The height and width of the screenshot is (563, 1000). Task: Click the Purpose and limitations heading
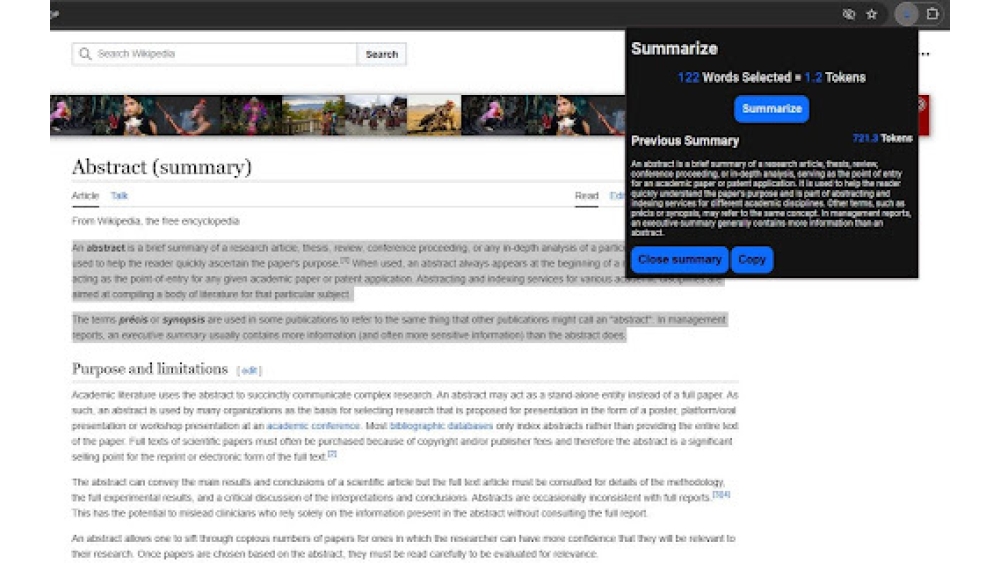[x=150, y=369]
